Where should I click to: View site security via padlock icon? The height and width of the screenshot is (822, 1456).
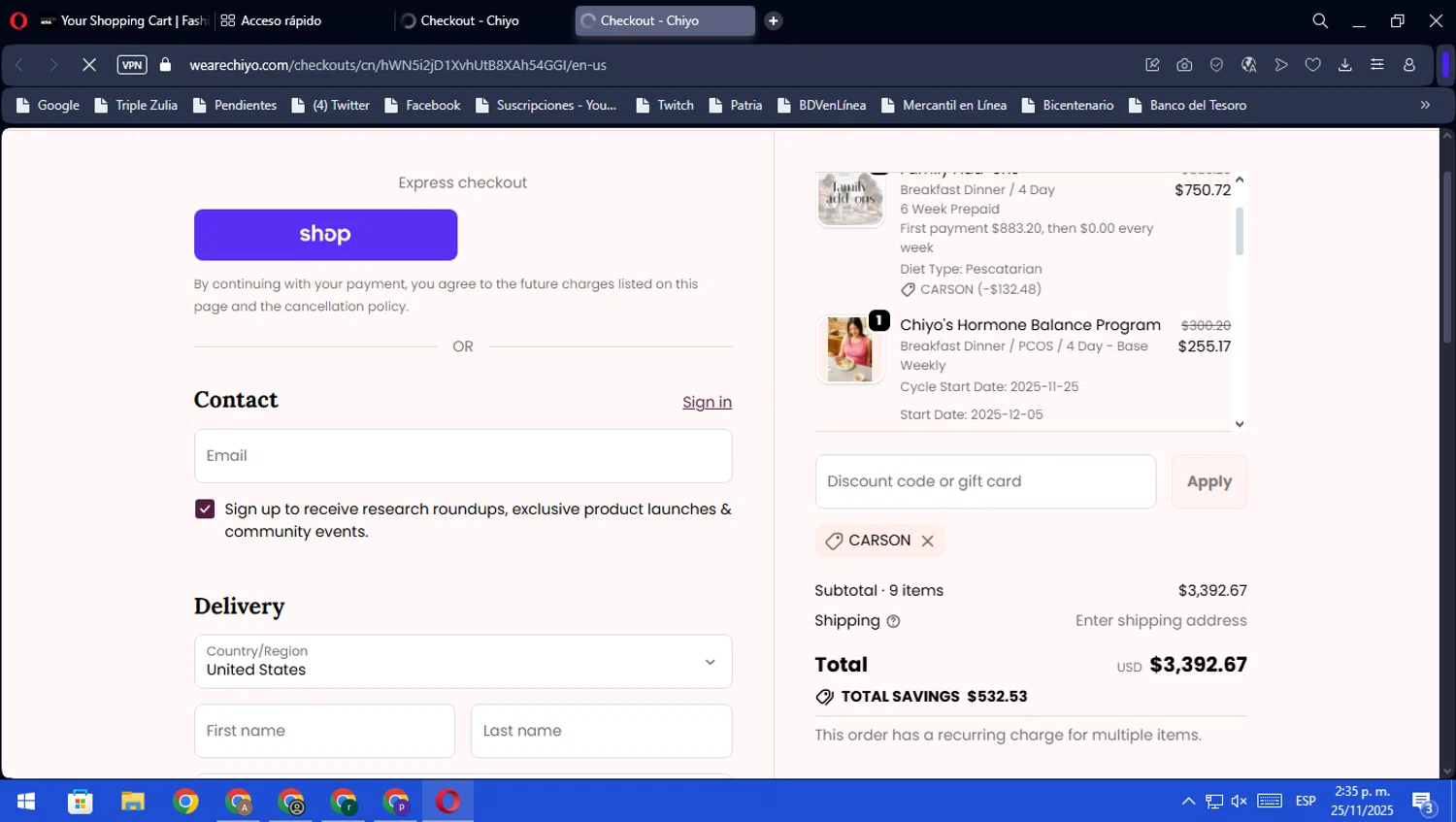pos(165,65)
